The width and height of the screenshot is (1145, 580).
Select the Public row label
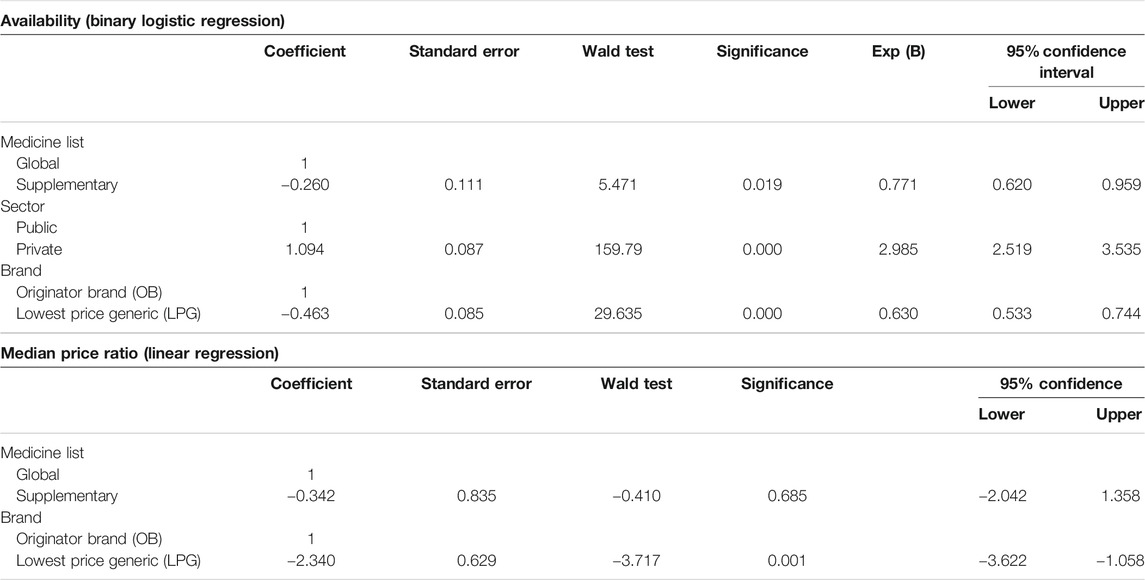click(37, 228)
